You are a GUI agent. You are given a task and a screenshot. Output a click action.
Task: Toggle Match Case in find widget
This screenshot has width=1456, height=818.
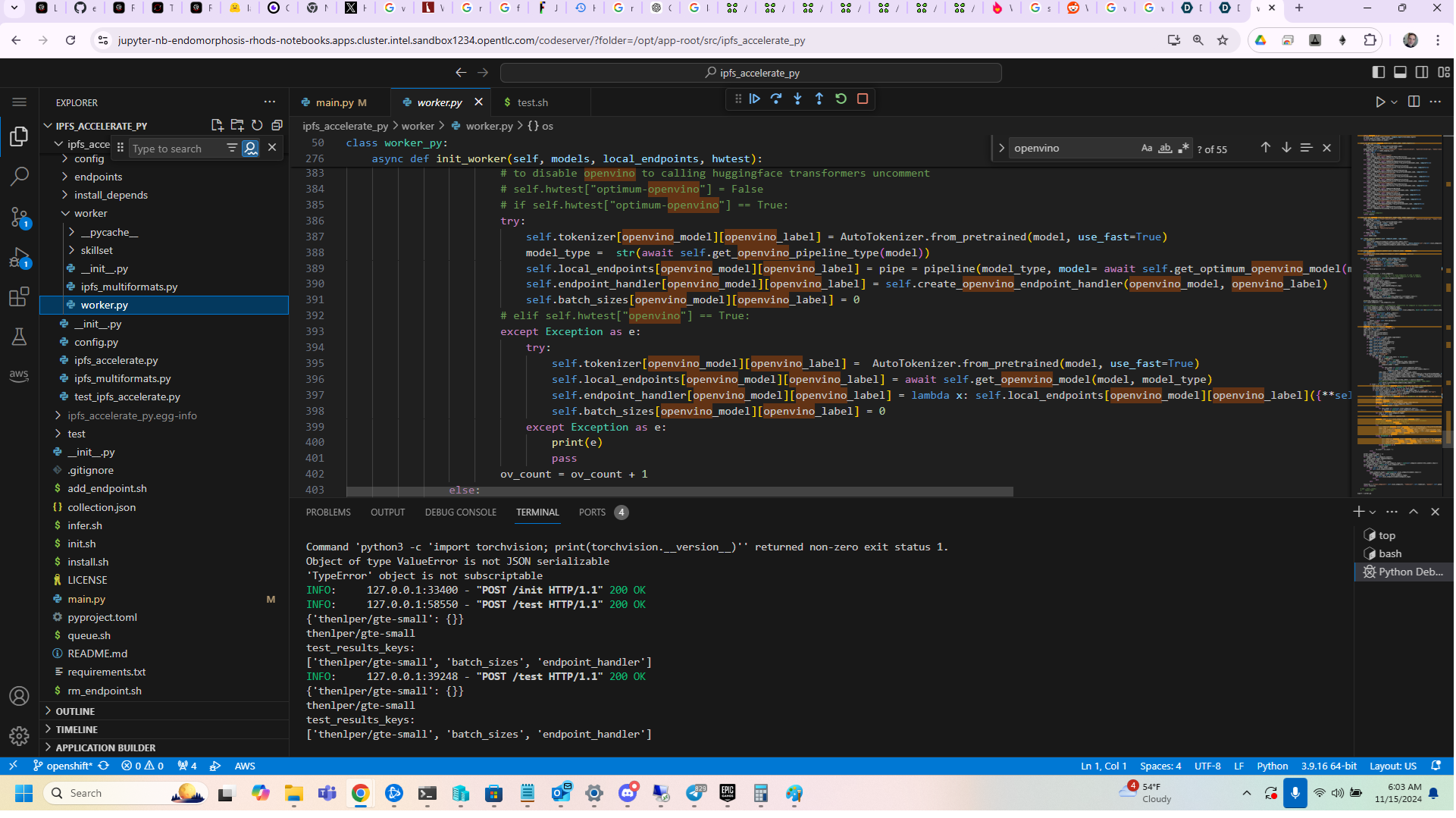point(1148,149)
